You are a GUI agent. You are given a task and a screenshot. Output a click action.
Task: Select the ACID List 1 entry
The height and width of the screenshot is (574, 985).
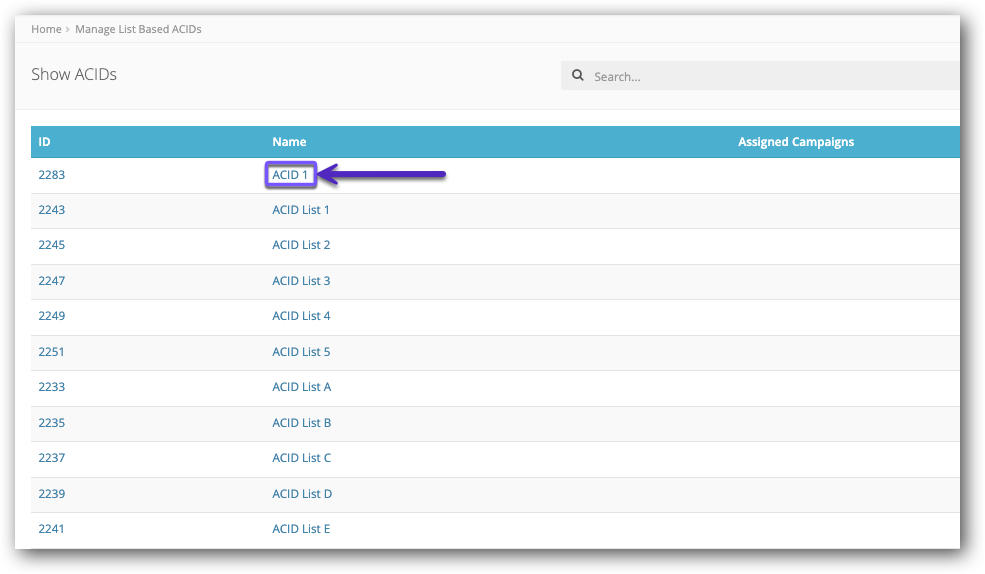[300, 210]
